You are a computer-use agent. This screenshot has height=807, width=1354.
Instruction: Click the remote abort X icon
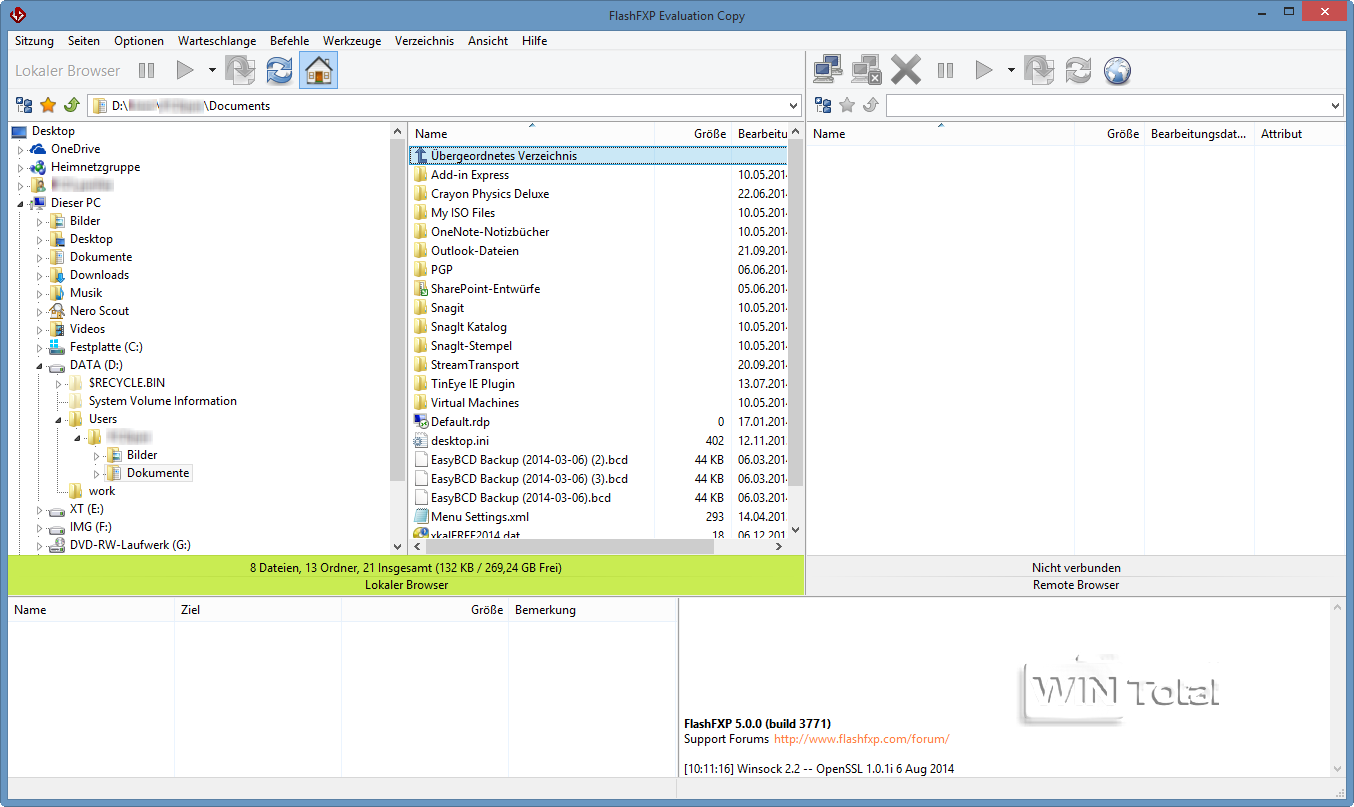point(906,70)
